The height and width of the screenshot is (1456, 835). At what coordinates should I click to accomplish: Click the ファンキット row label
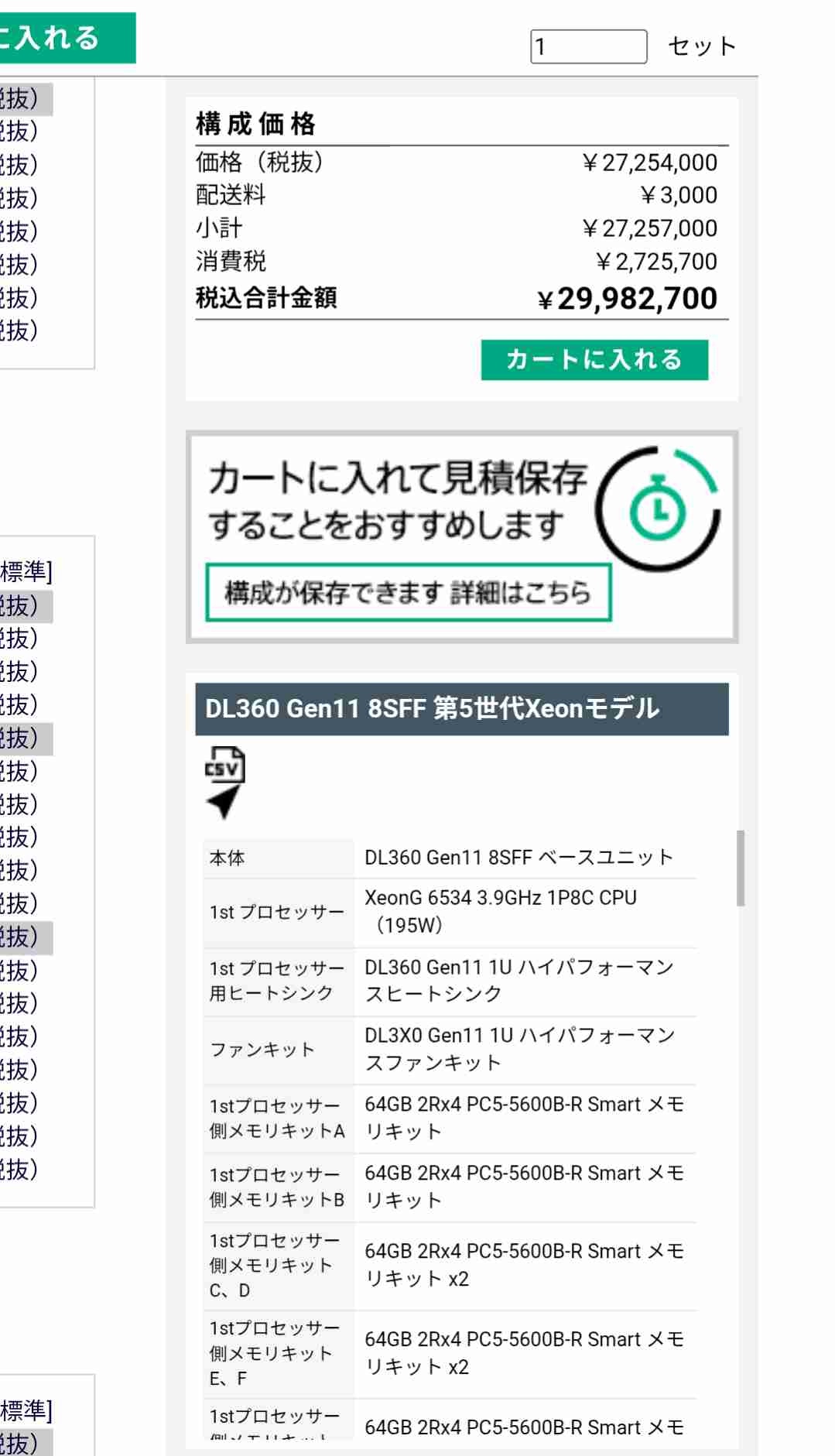pos(262,1050)
